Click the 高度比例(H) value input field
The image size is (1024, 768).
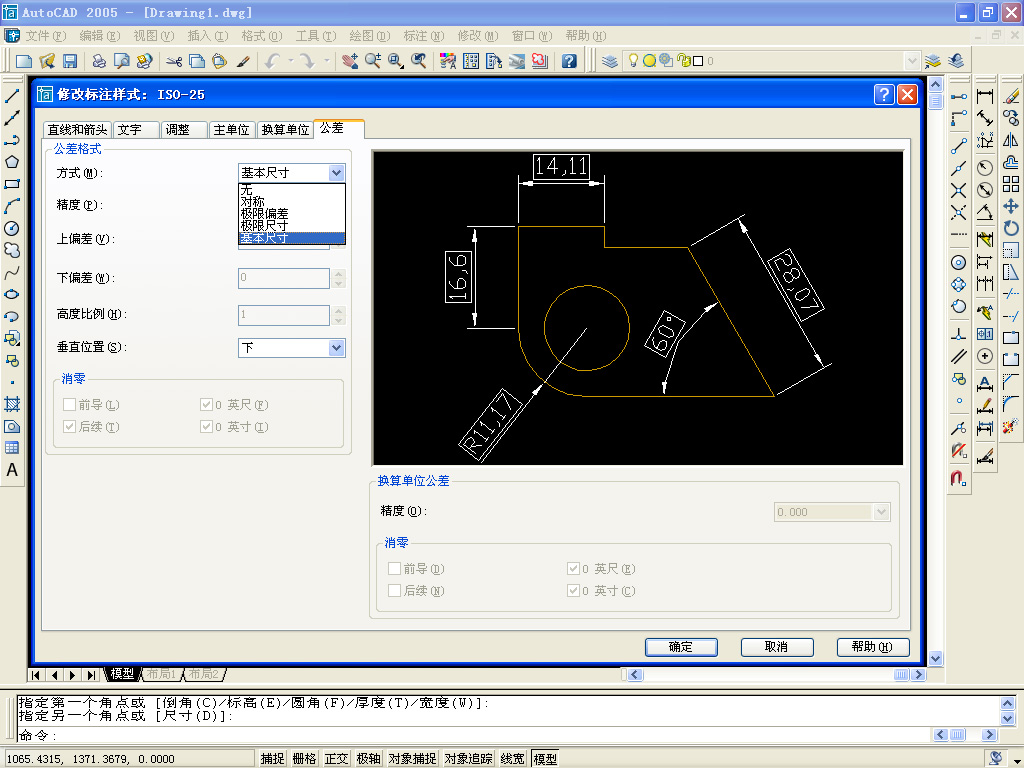pos(284,315)
